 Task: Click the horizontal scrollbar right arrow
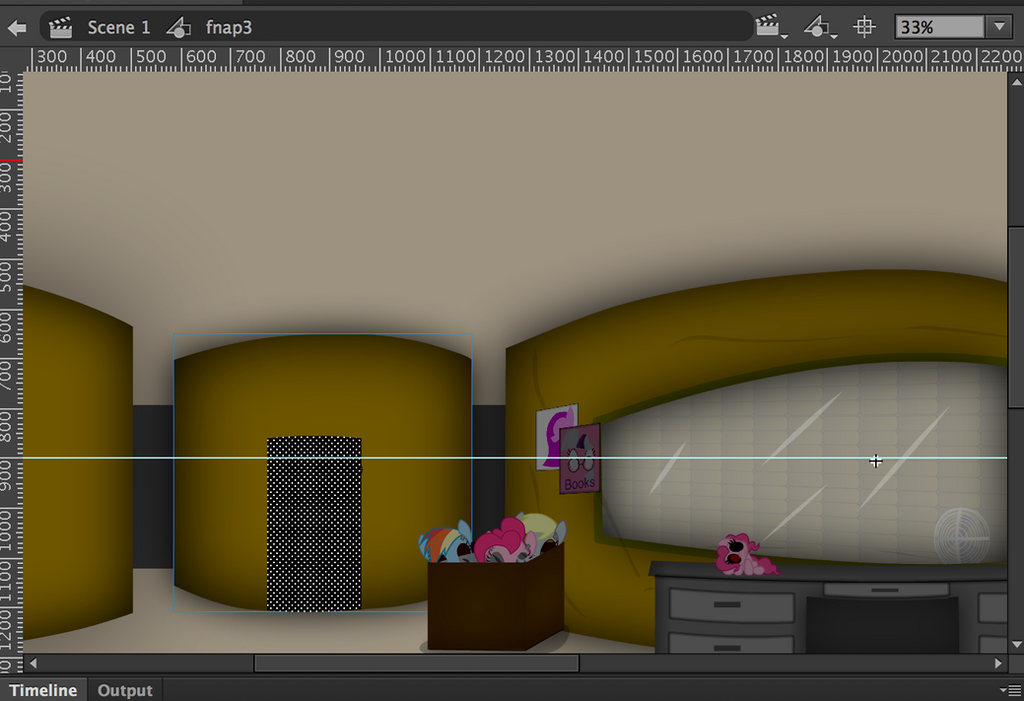click(x=998, y=663)
